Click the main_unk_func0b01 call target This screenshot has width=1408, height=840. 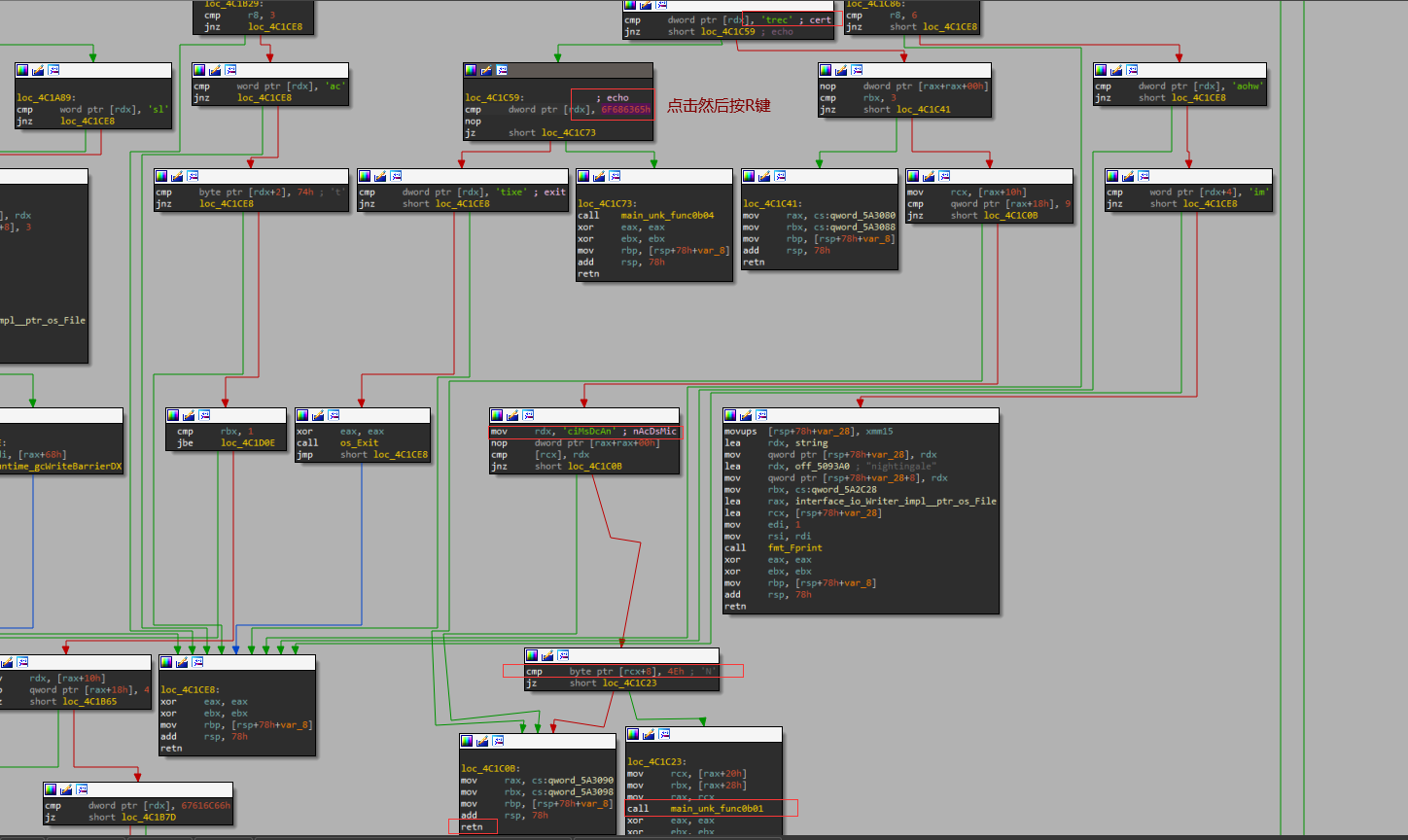pos(717,809)
